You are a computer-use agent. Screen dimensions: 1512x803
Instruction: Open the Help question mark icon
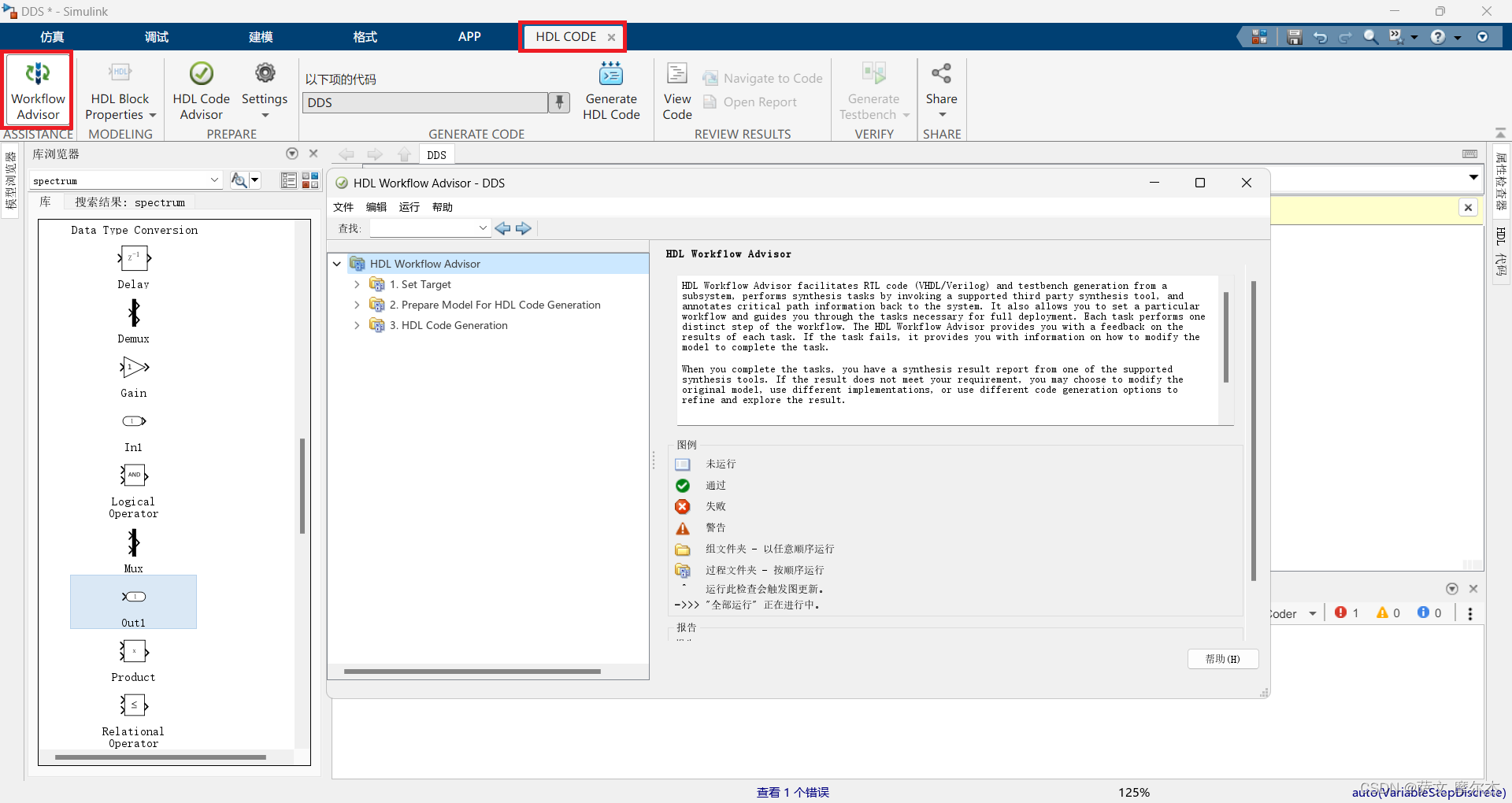click(x=1438, y=37)
